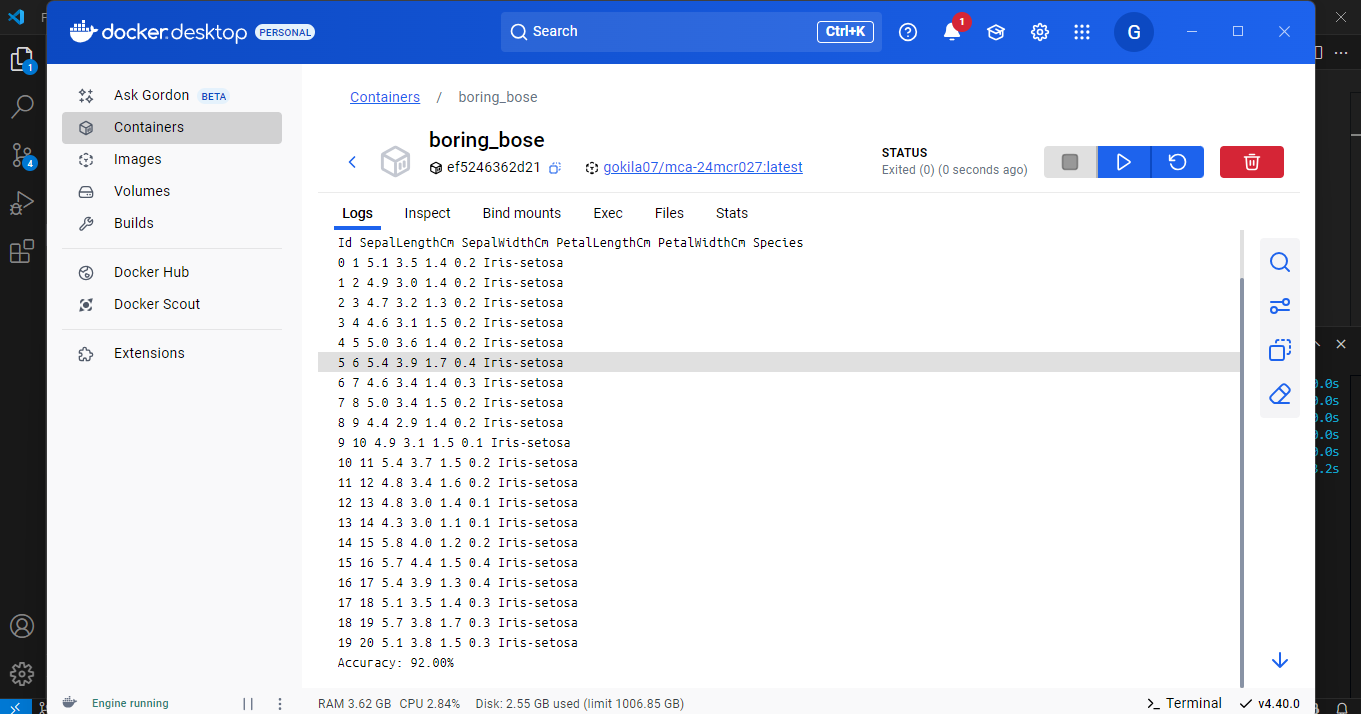Switch to the Bind mounts tab

(x=521, y=213)
